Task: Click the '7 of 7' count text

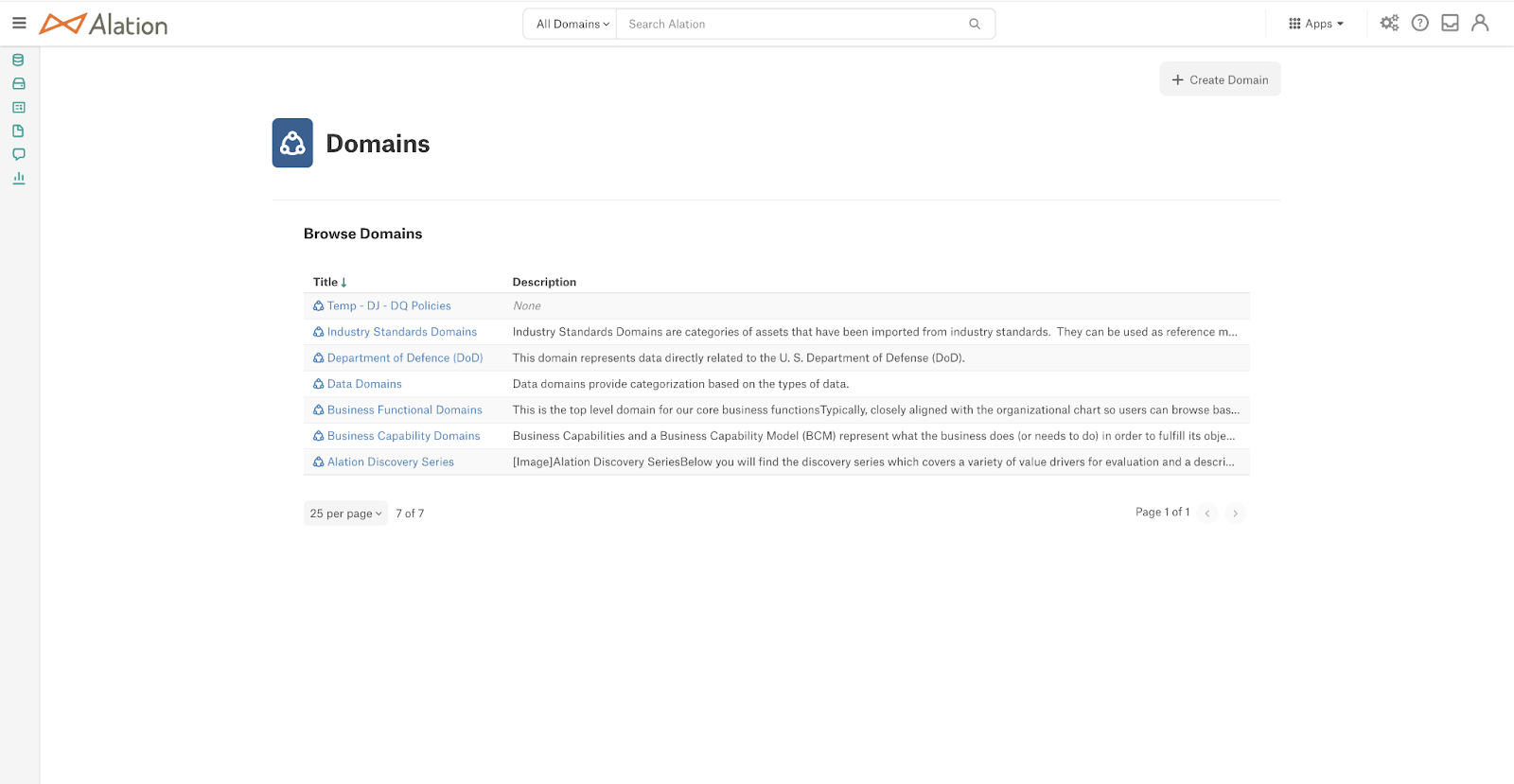Action: [410, 514]
